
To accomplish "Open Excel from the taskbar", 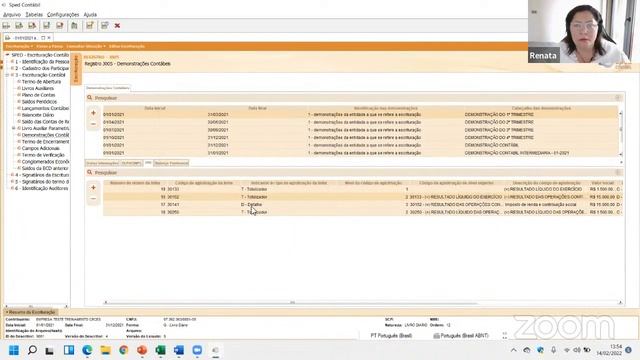I will pos(160,350).
